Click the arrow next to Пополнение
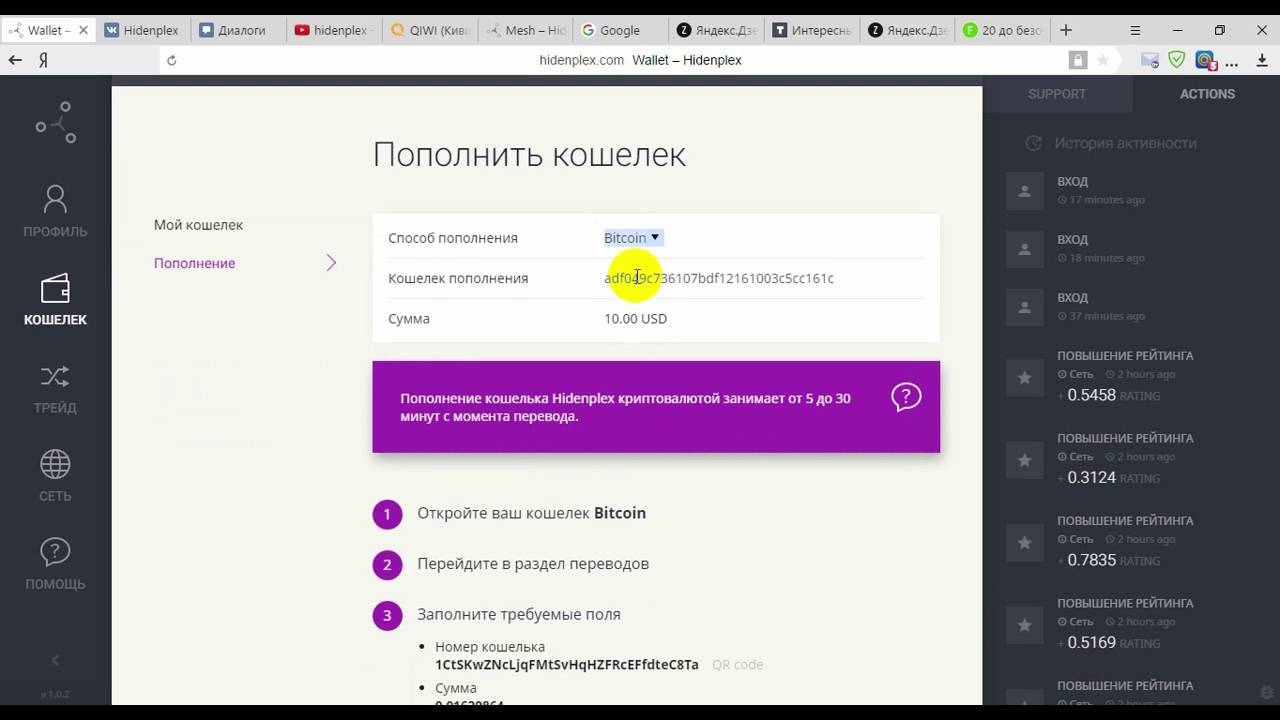This screenshot has width=1280, height=720. [331, 263]
